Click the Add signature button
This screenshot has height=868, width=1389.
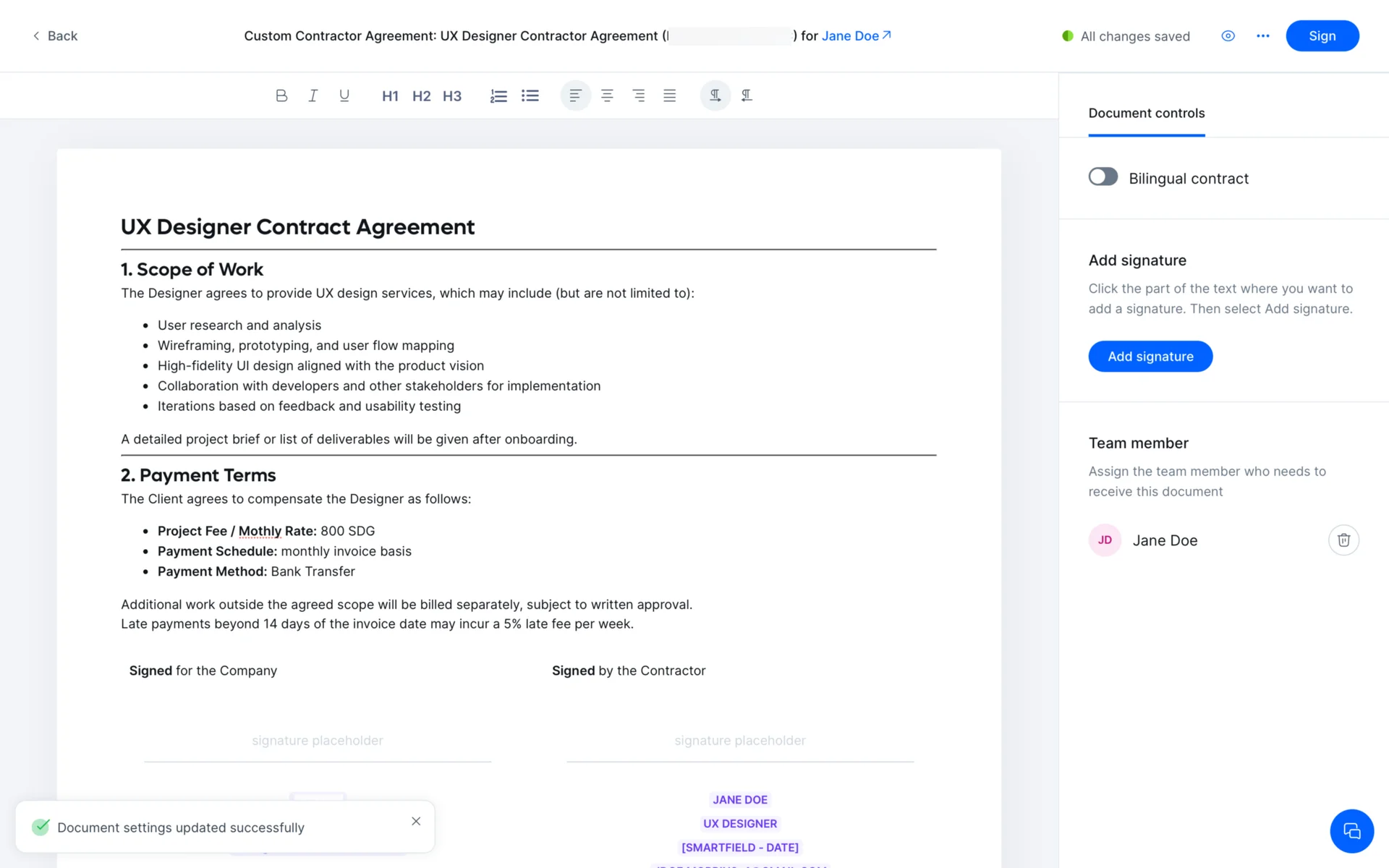[x=1150, y=357]
